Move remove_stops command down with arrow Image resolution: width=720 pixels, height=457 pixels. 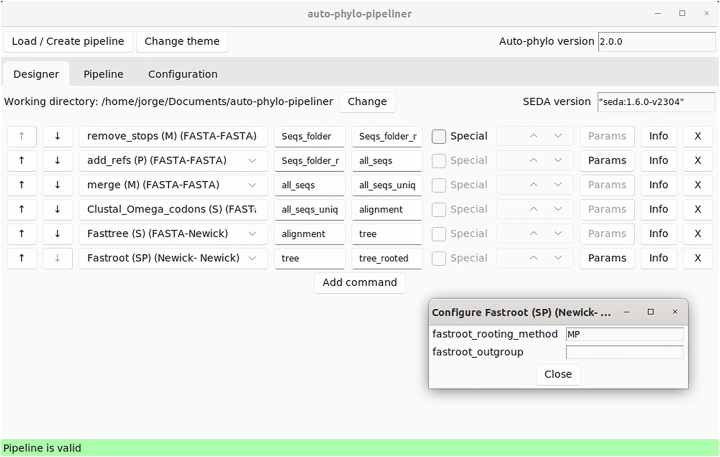pyautogui.click(x=57, y=136)
